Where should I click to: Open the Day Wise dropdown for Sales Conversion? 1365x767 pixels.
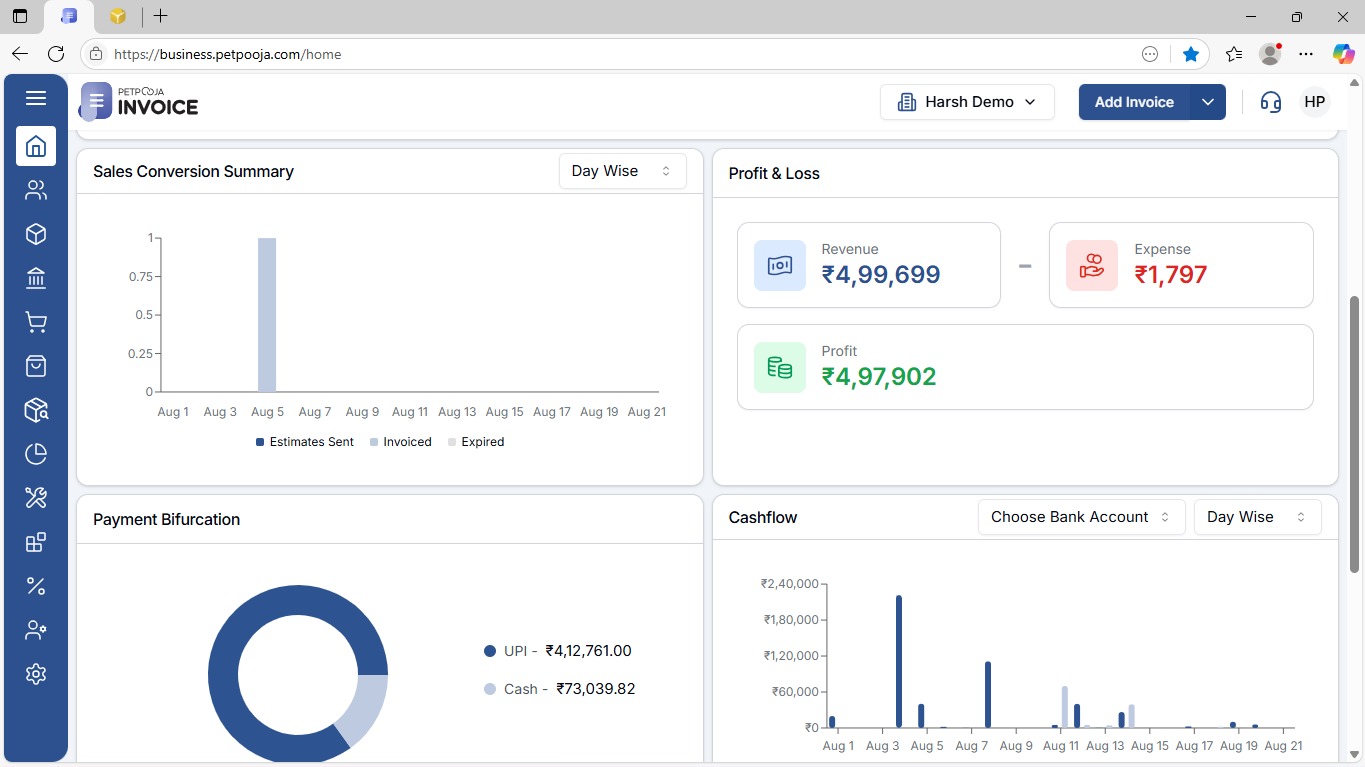pos(622,170)
